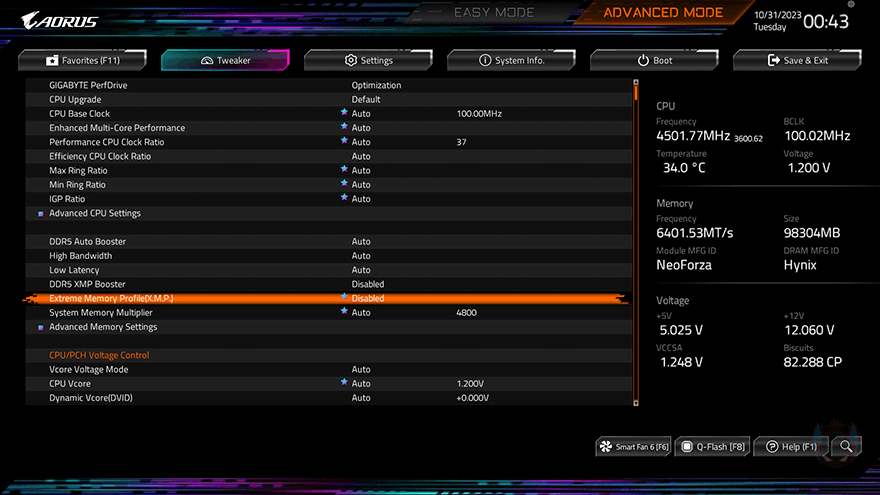
Task: Click CPU Frequency 4501.77MHz readout
Action: [x=693, y=136]
